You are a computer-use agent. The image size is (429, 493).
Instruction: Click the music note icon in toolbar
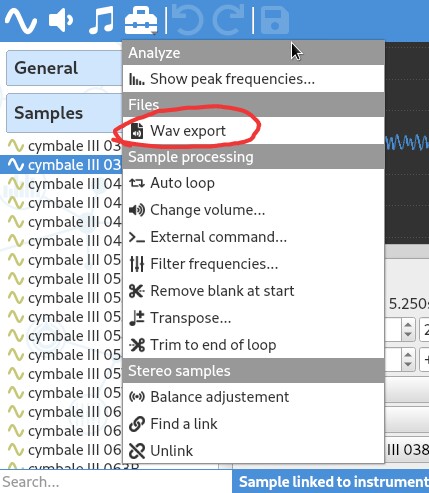coord(101,21)
